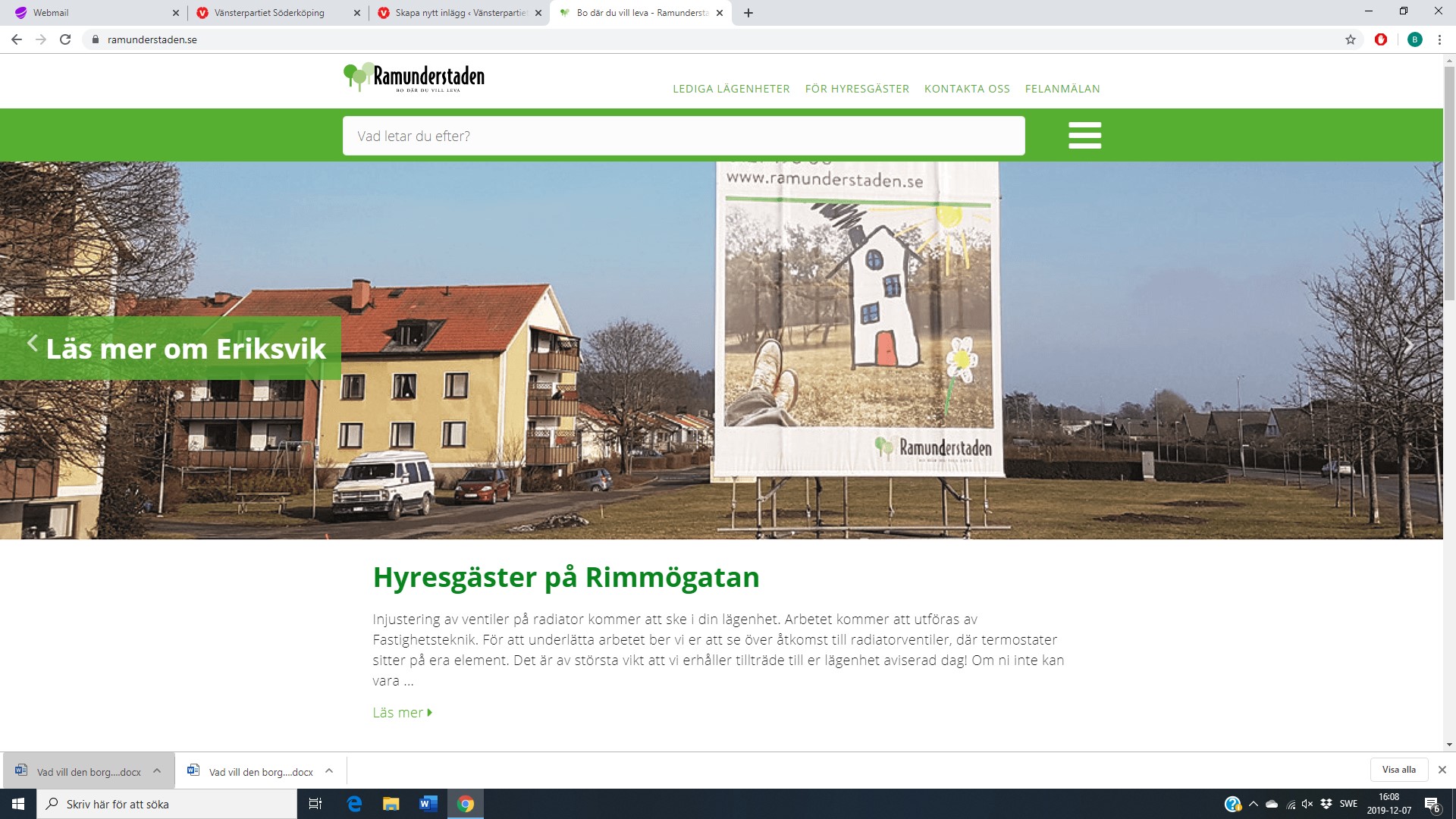Click the Ramunderstaden logo

414,77
